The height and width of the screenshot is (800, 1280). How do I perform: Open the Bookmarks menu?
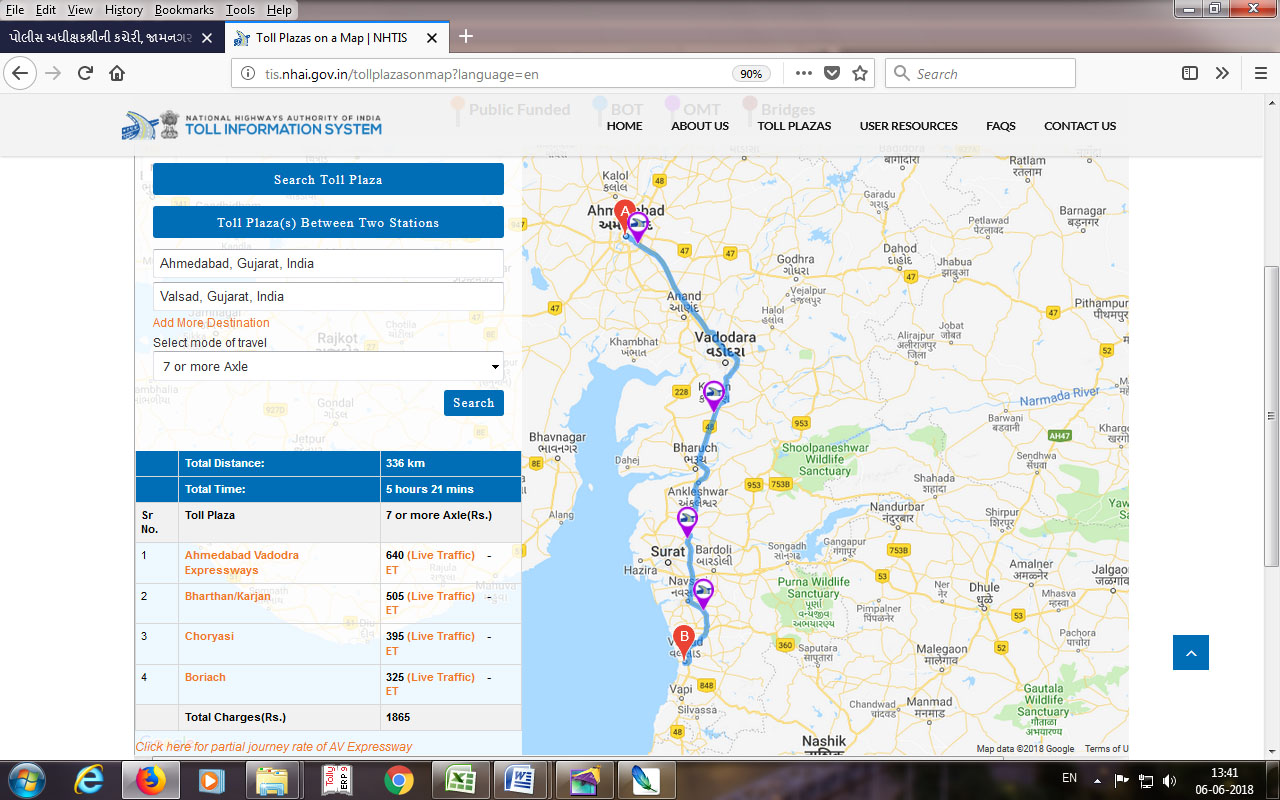182,9
